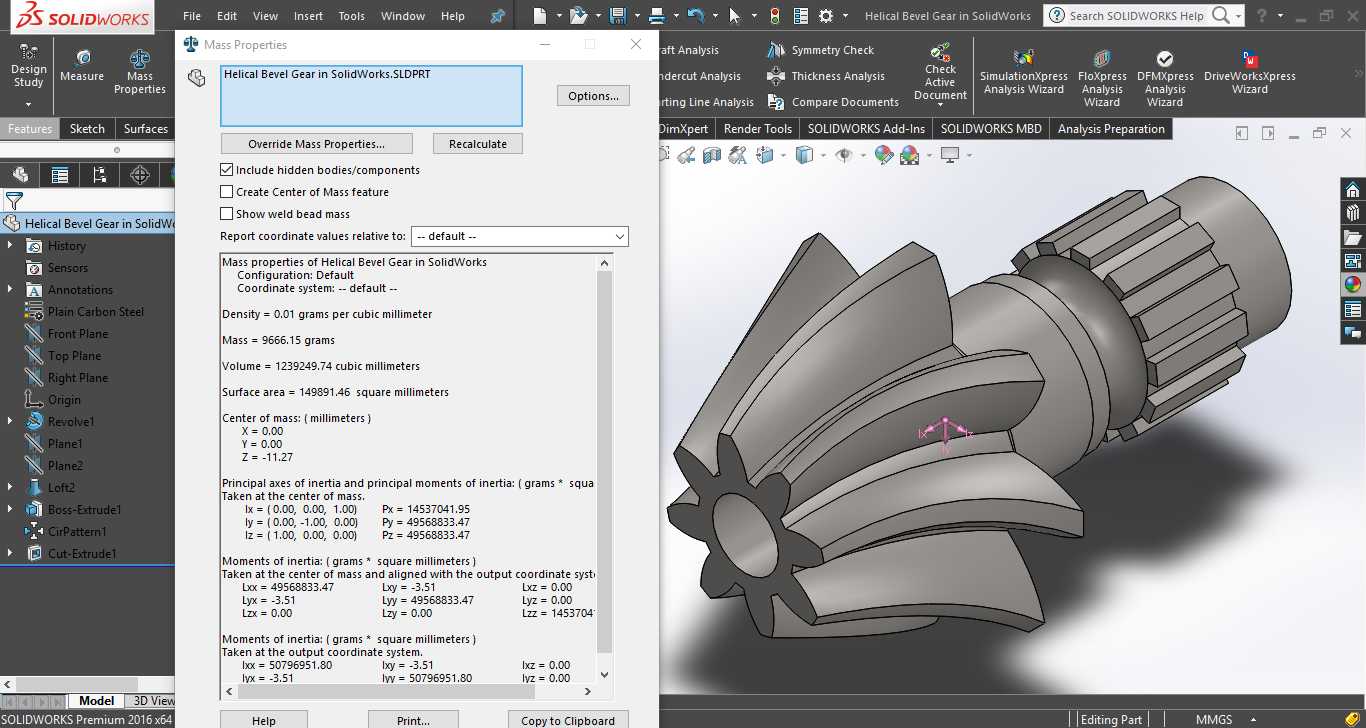
Task: Select the Measure tool icon
Action: click(x=82, y=59)
